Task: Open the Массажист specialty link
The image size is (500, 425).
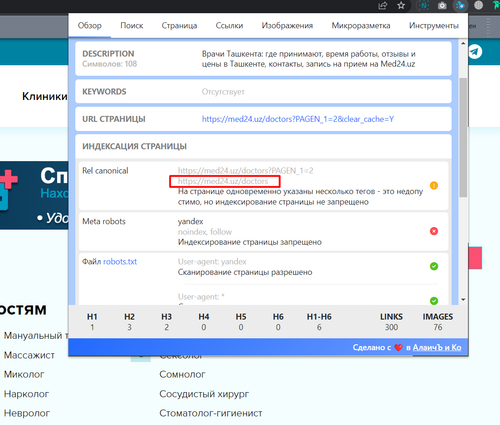Action: [29, 355]
